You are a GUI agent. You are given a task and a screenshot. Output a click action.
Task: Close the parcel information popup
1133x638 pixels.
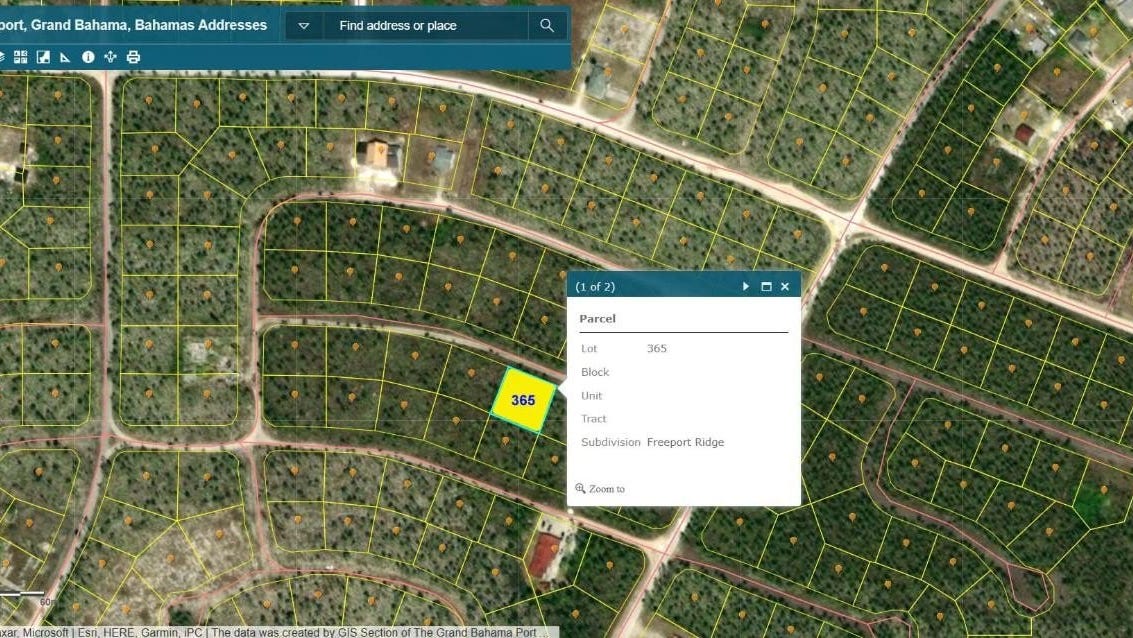(785, 286)
